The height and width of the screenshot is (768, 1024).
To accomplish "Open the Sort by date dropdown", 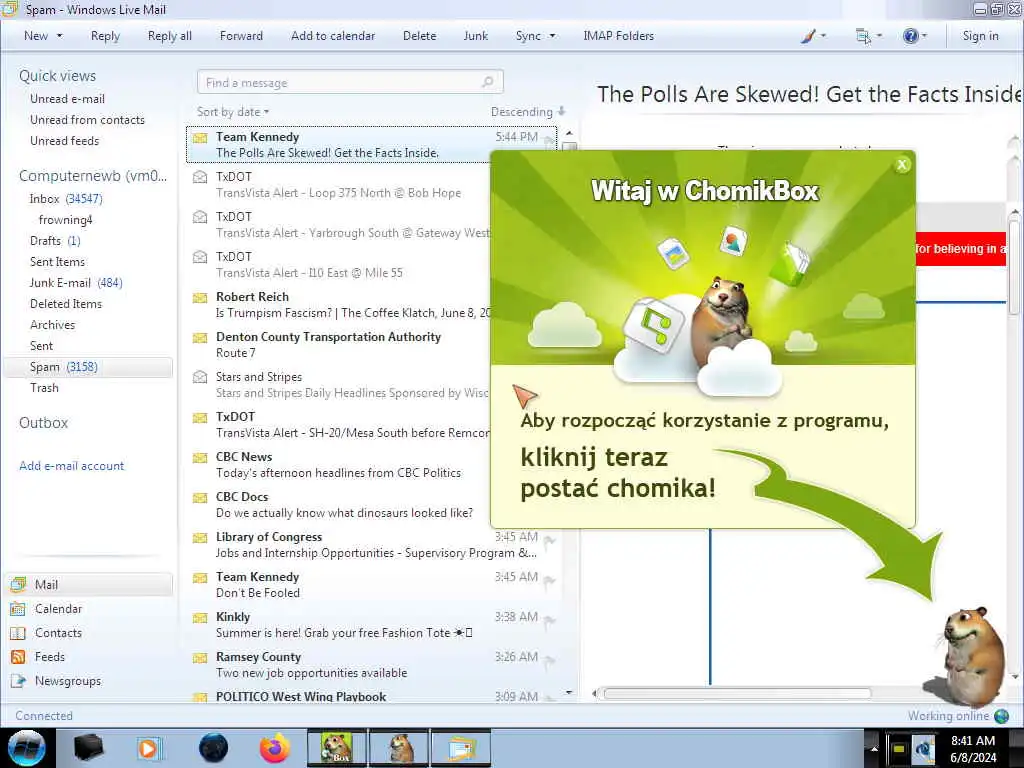I will point(233,112).
